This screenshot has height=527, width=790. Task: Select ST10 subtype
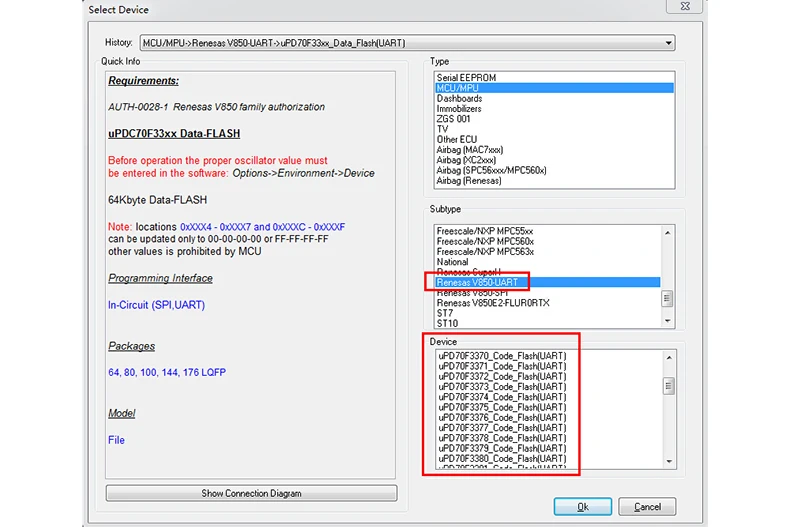click(548, 323)
